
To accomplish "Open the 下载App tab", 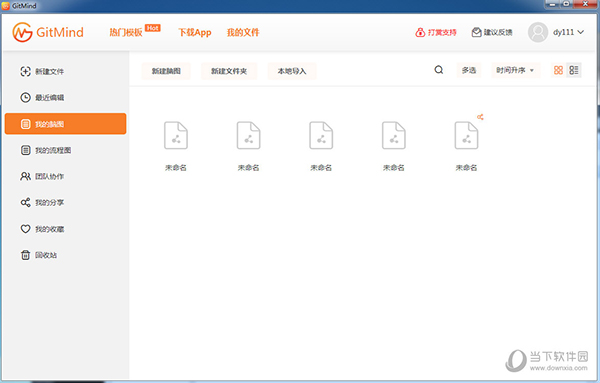I will coord(195,33).
